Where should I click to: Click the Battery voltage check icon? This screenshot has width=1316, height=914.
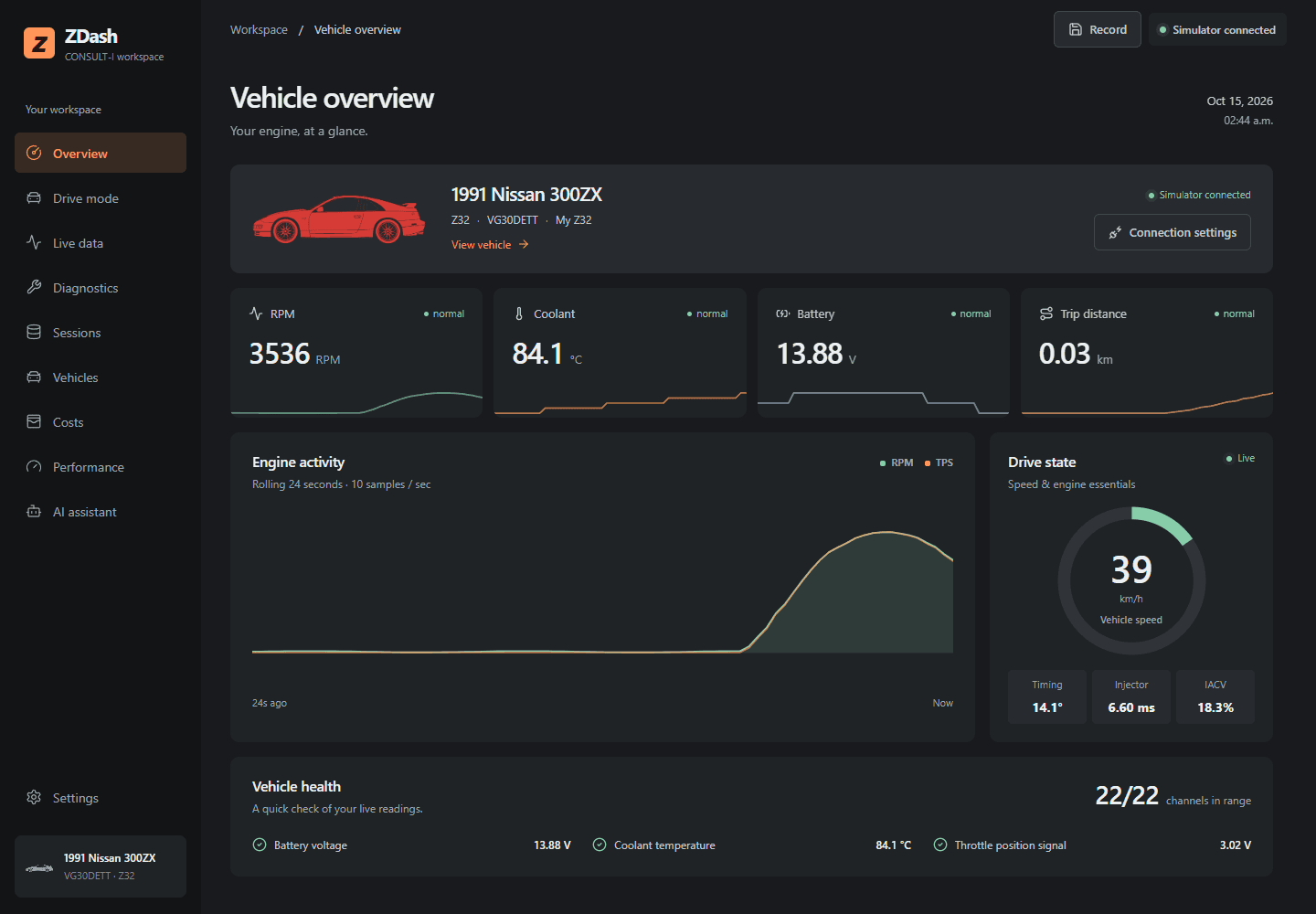(x=260, y=845)
